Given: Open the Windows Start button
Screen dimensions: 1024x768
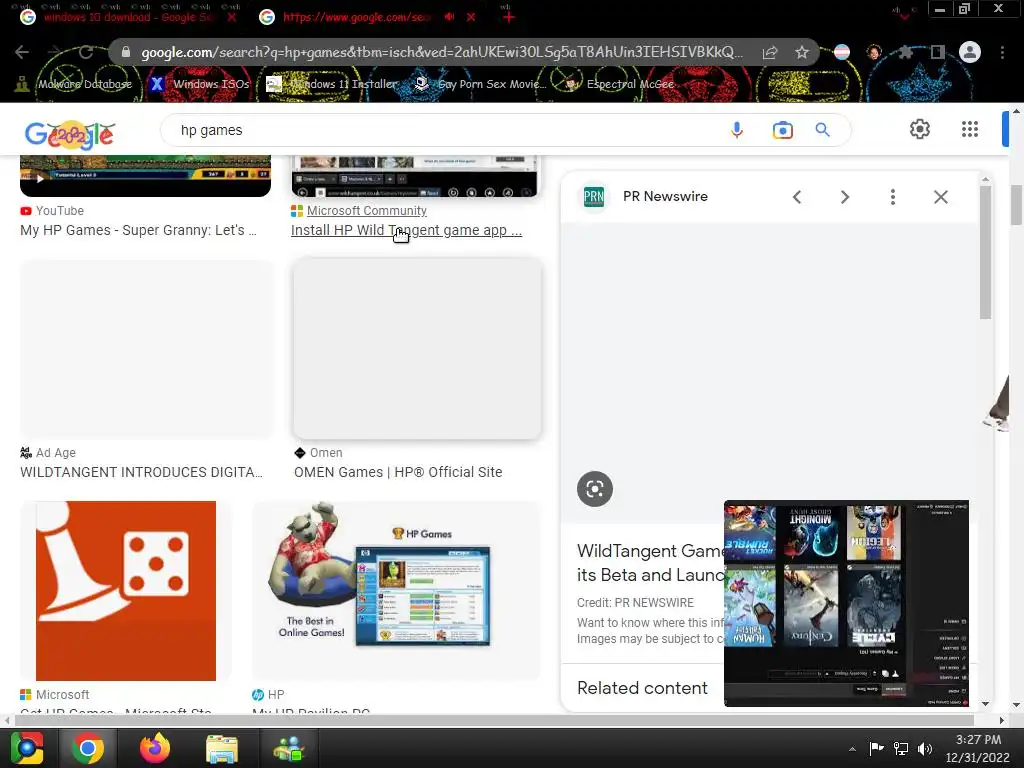Looking at the screenshot, I should (x=27, y=748).
